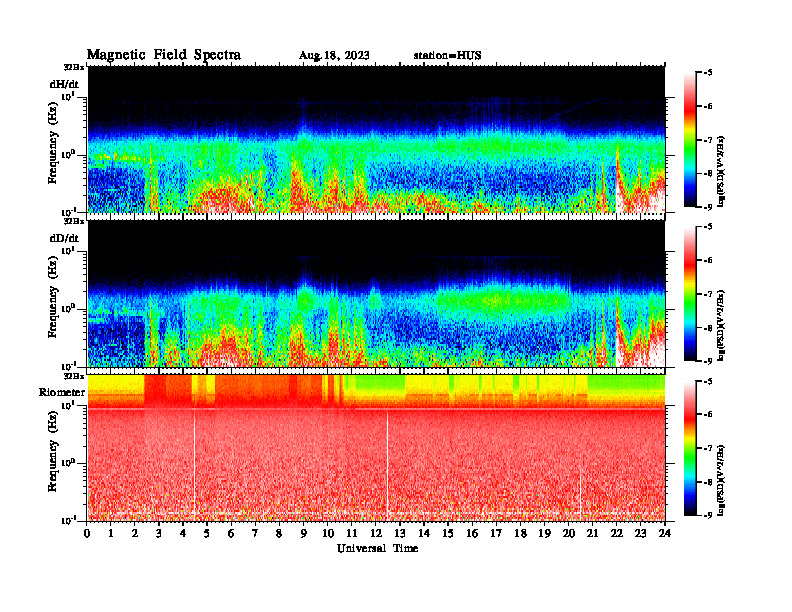Click hour '5' on the time axis
This screenshot has height=612, width=792.
[207, 533]
